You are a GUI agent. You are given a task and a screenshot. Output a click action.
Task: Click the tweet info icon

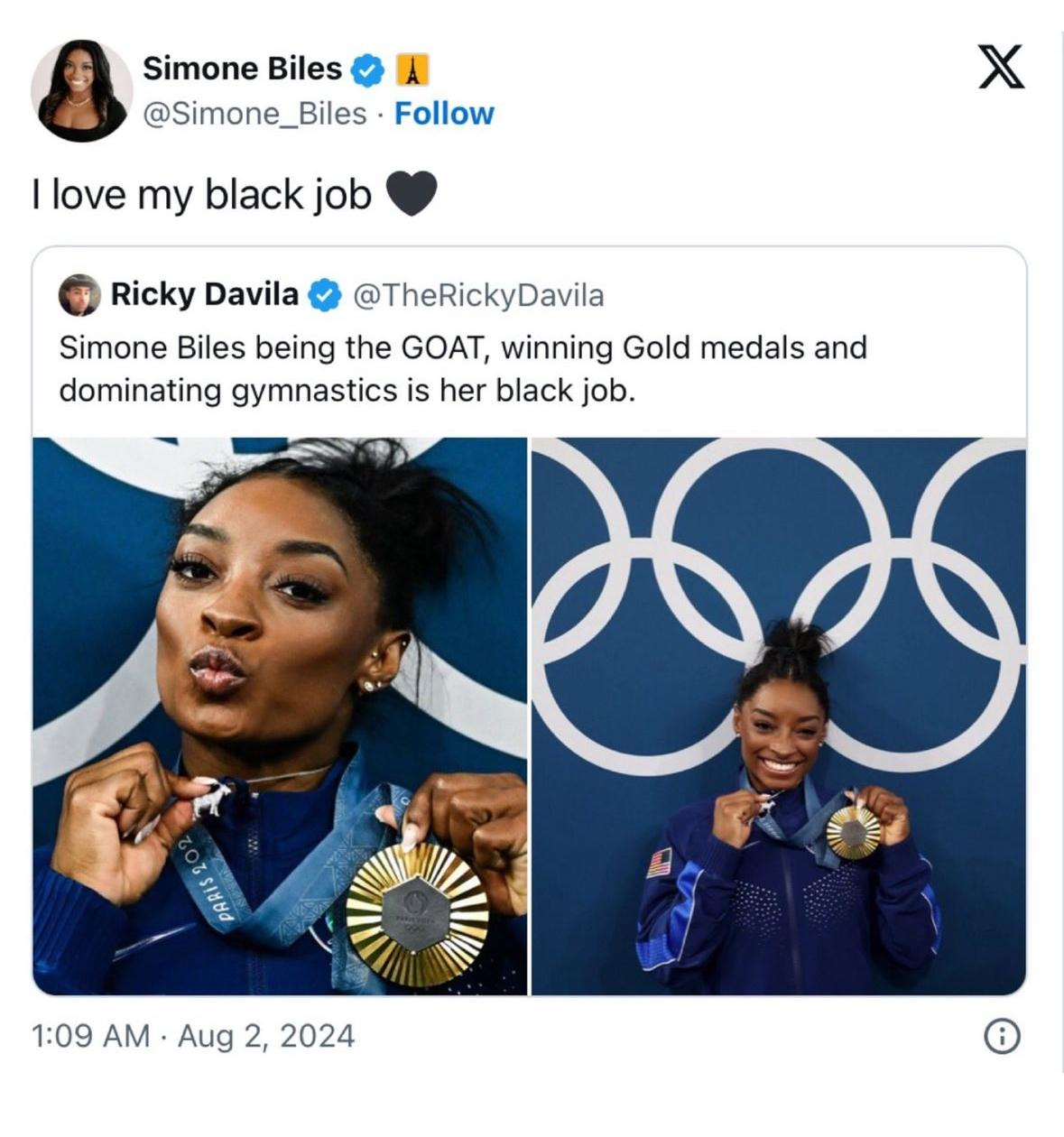pos(1002,1037)
